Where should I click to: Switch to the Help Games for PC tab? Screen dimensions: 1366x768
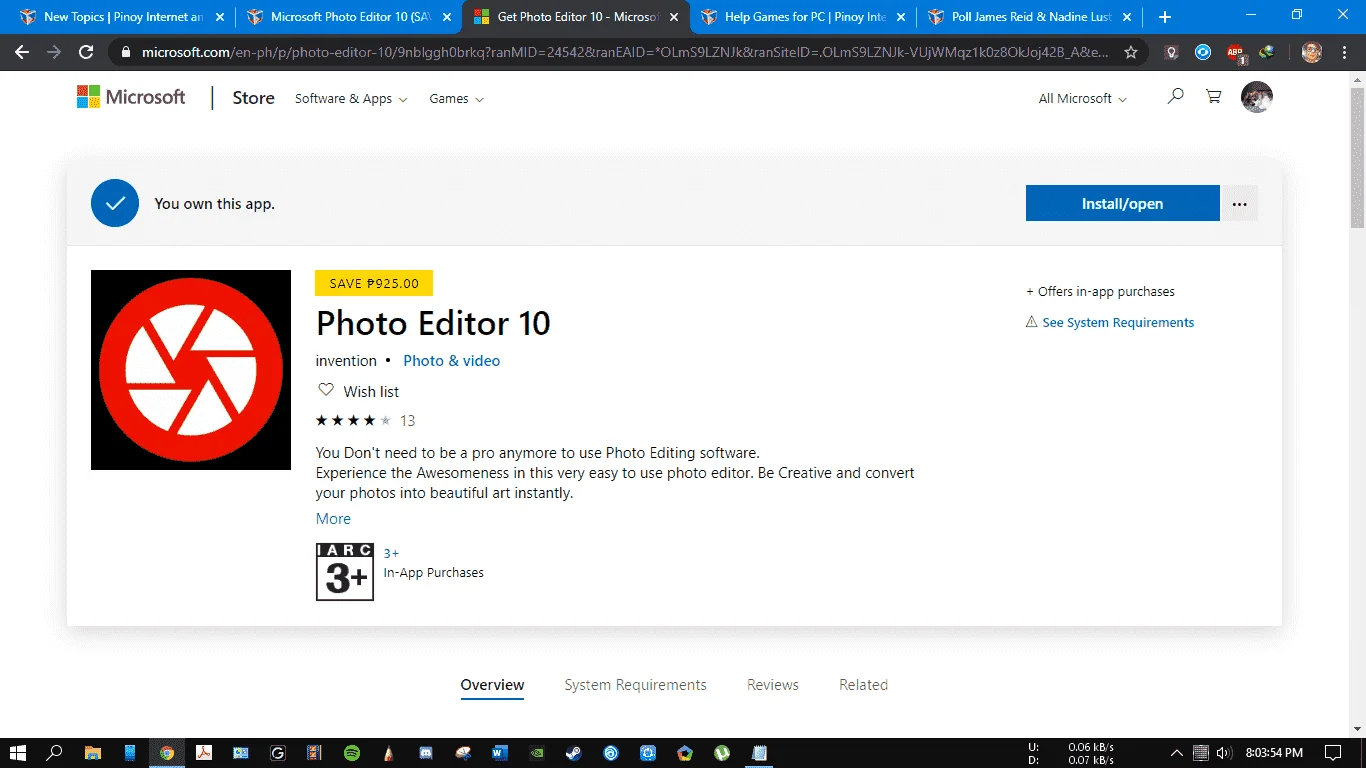805,17
